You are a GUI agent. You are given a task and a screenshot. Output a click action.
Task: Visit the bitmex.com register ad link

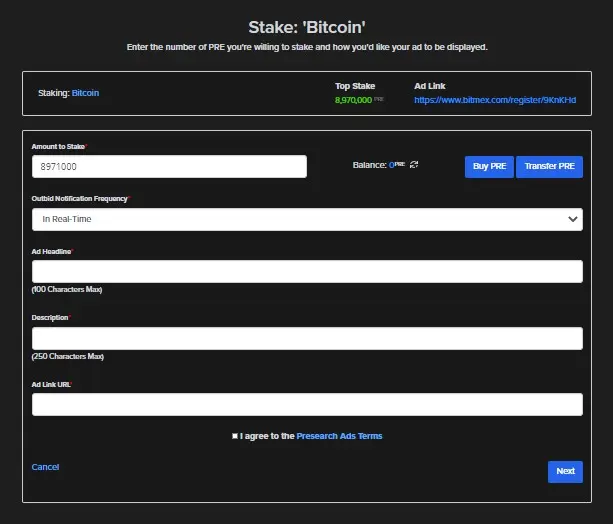[x=495, y=100]
